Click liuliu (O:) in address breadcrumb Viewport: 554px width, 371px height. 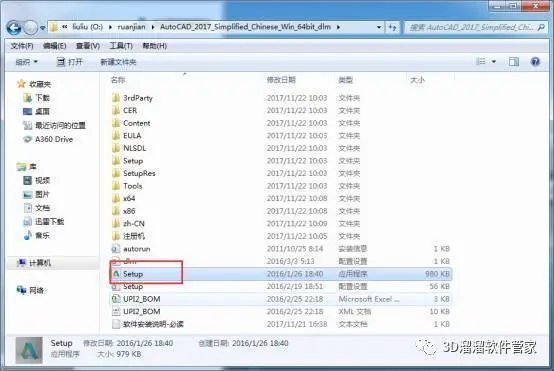click(x=88, y=27)
